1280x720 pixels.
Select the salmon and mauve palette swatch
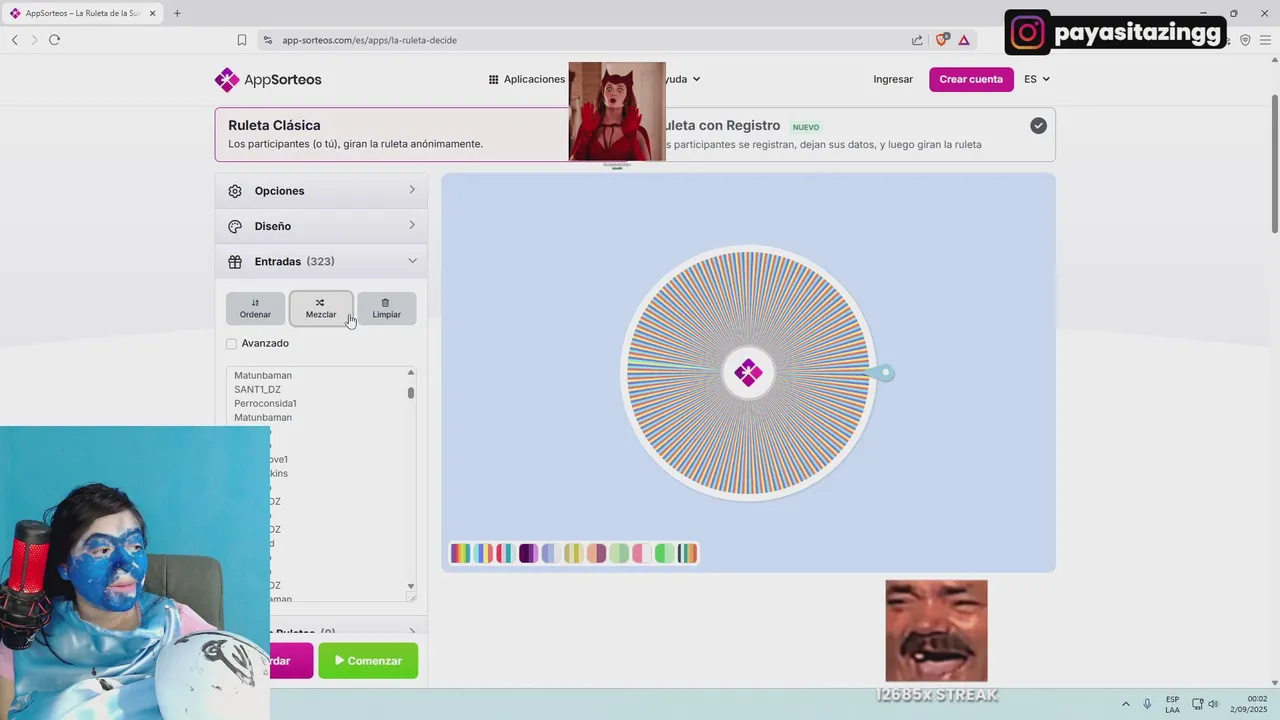coord(596,553)
